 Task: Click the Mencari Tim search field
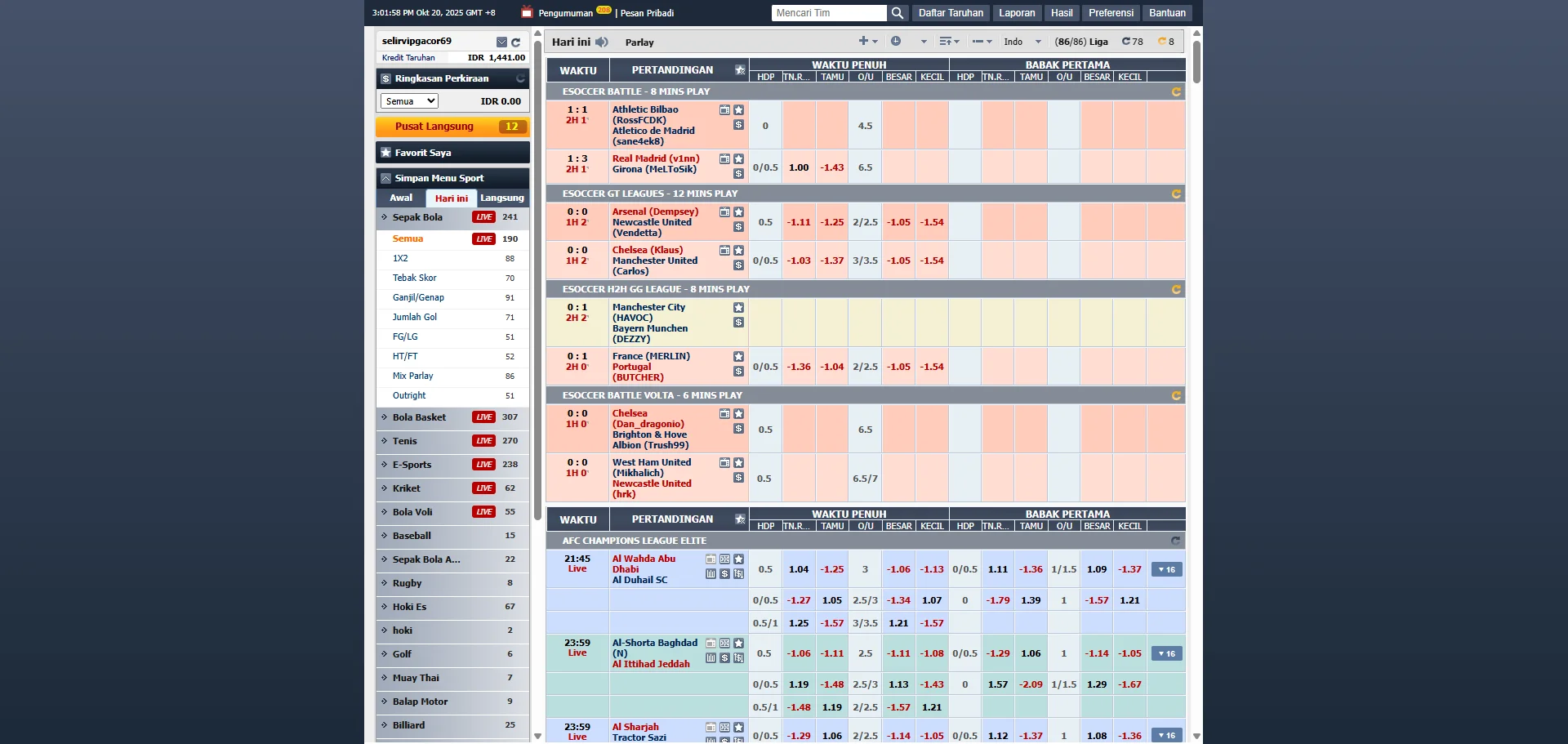pyautogui.click(x=828, y=13)
